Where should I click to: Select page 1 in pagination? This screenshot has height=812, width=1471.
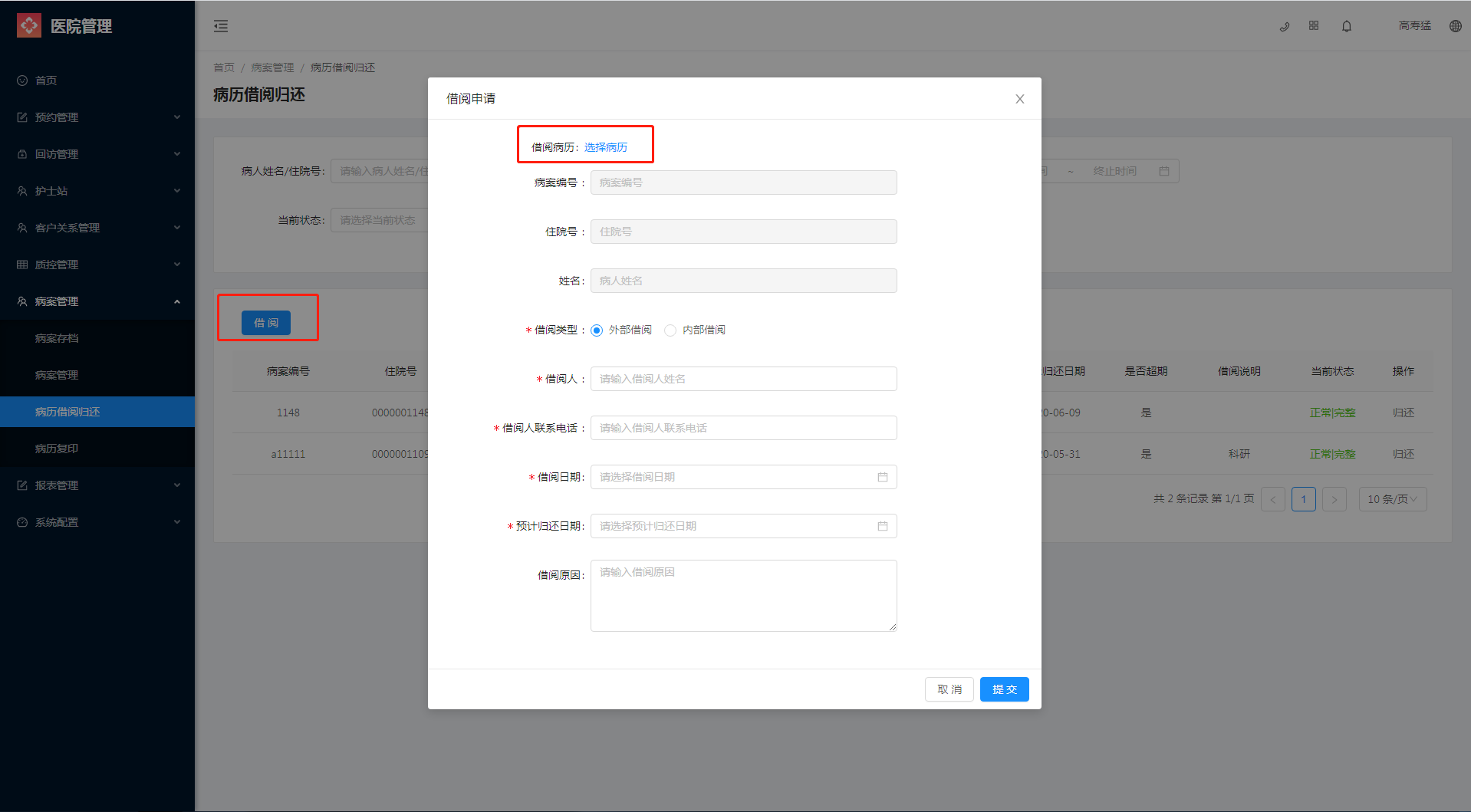pyautogui.click(x=1304, y=499)
